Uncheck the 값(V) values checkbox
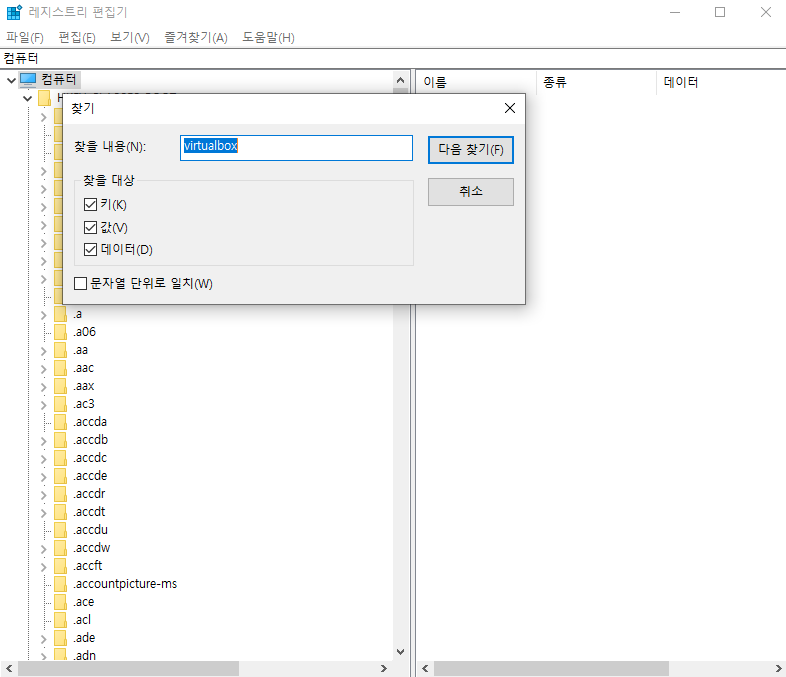786x677 pixels. (x=90, y=228)
